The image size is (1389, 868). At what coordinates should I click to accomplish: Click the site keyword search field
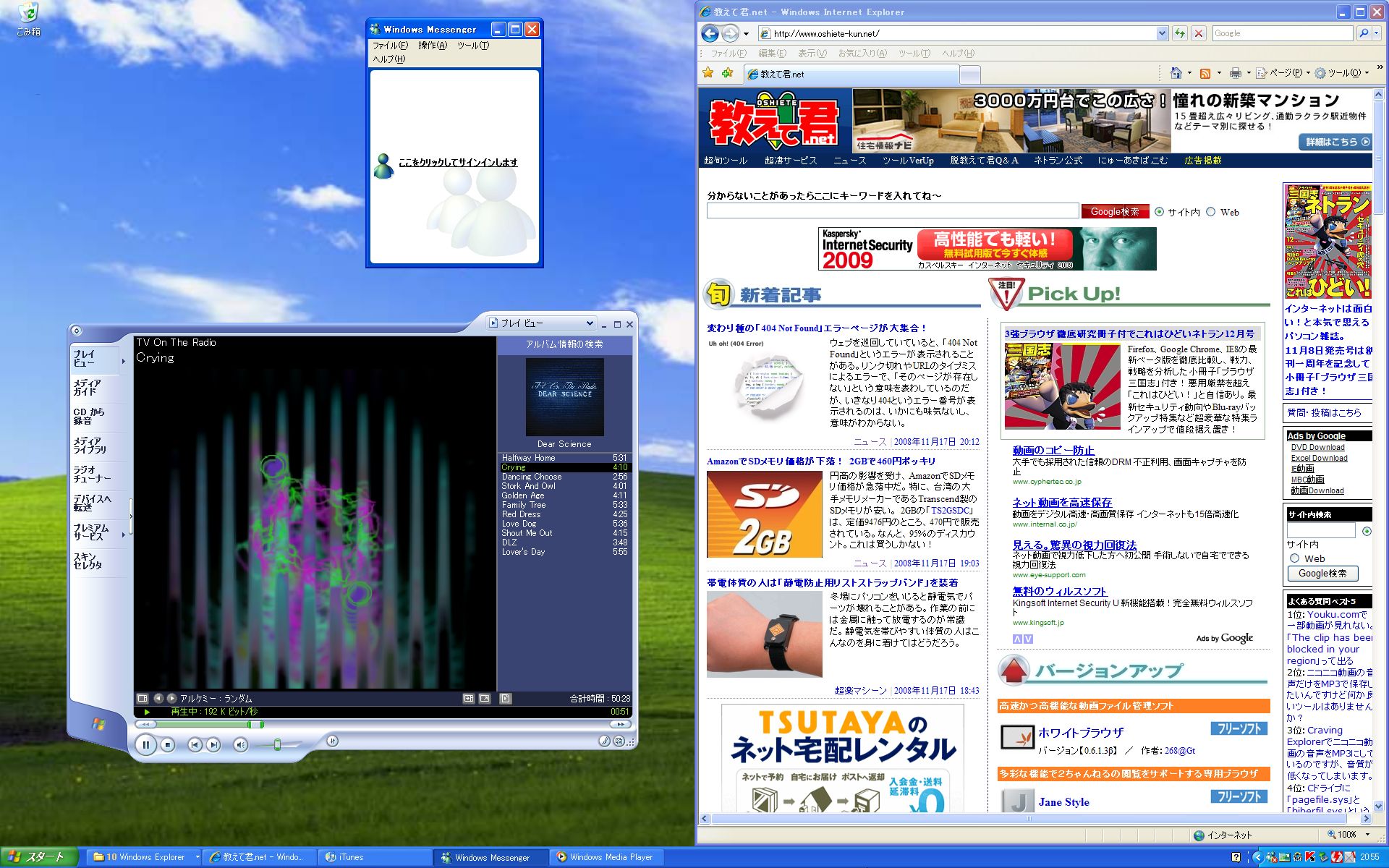click(893, 210)
